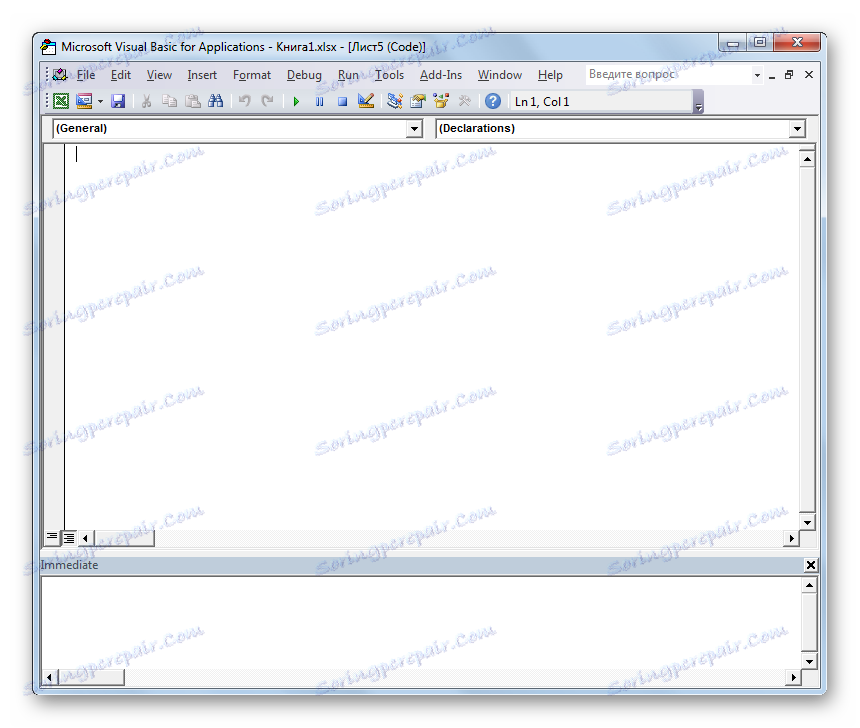Viewport: 860px width, 728px height.
Task: Click Immediate window scroll left arrow
Action: (x=49, y=678)
